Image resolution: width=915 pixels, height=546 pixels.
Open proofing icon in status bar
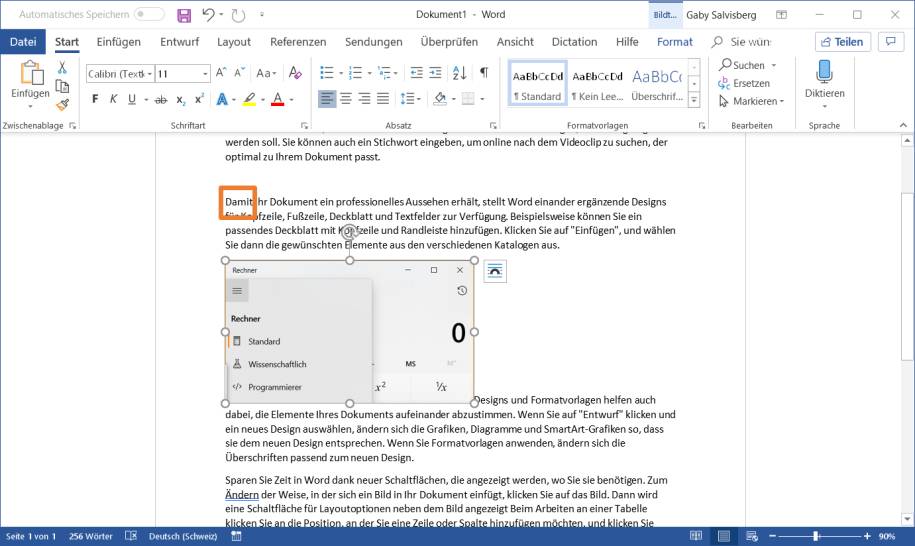coord(131,536)
